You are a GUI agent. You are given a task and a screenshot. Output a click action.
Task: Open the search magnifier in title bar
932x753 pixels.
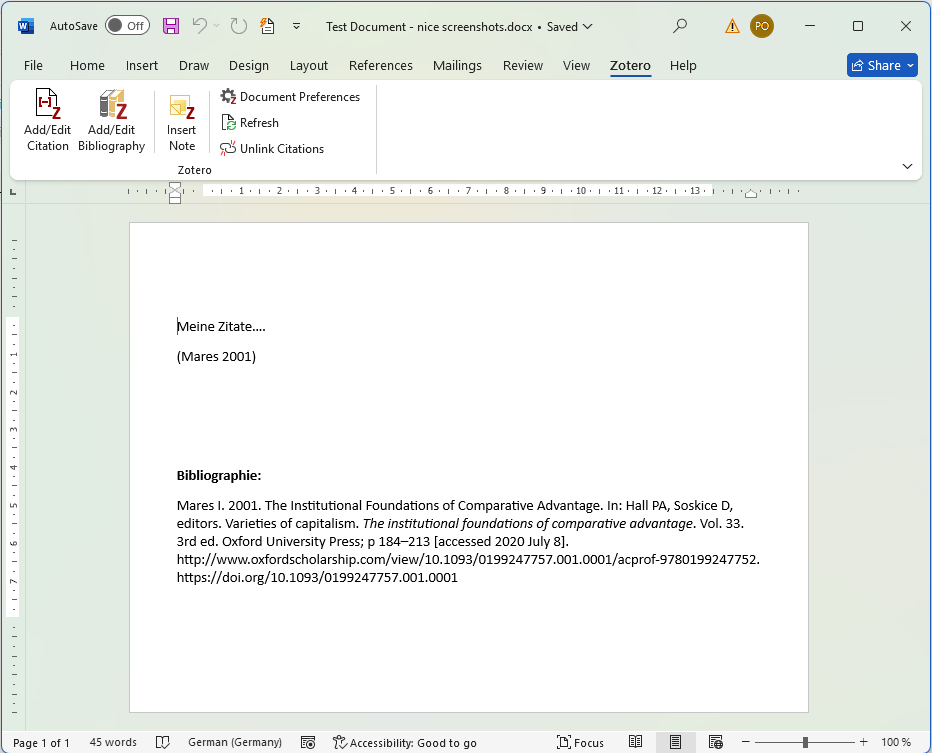point(680,26)
